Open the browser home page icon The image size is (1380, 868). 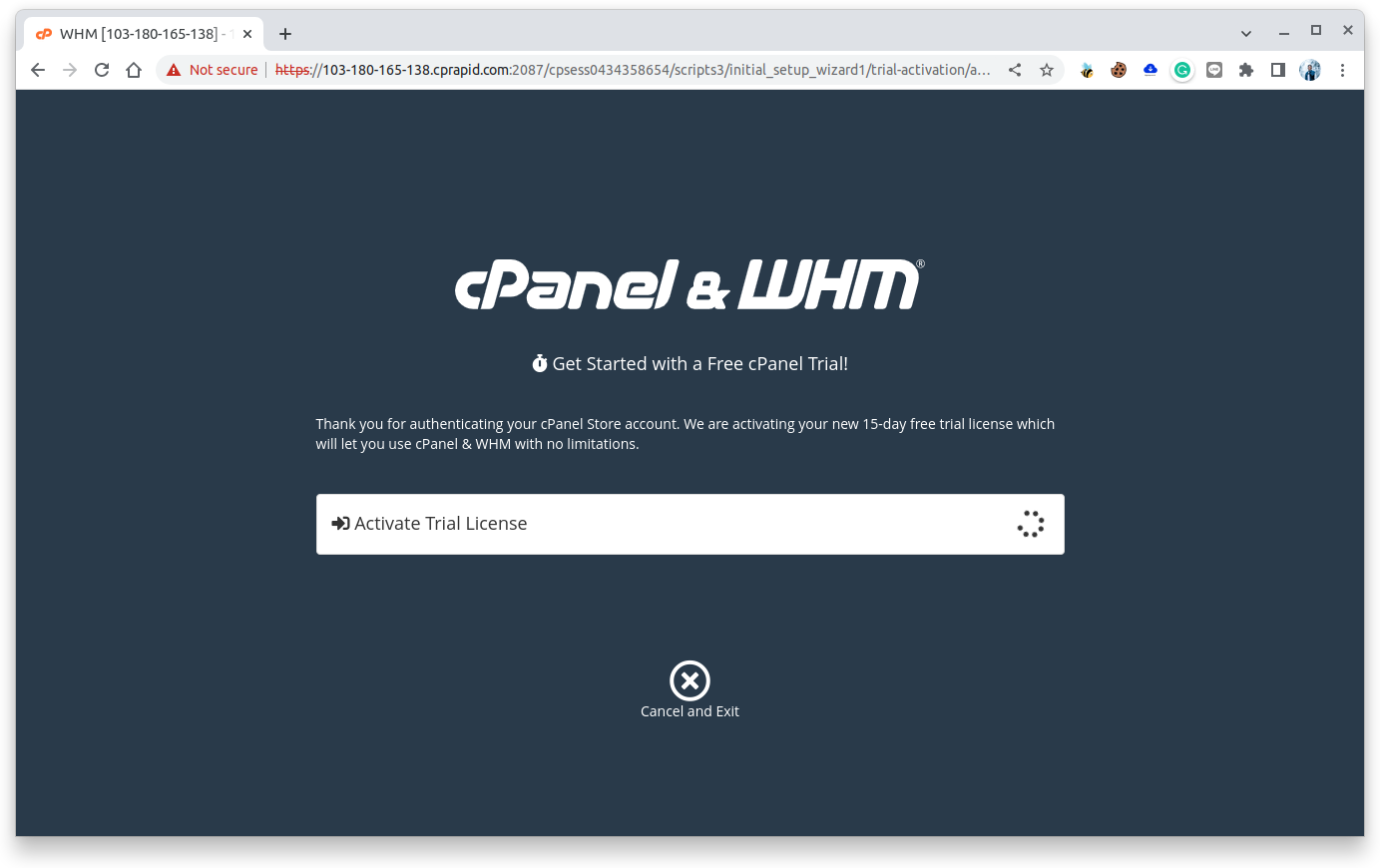134,70
